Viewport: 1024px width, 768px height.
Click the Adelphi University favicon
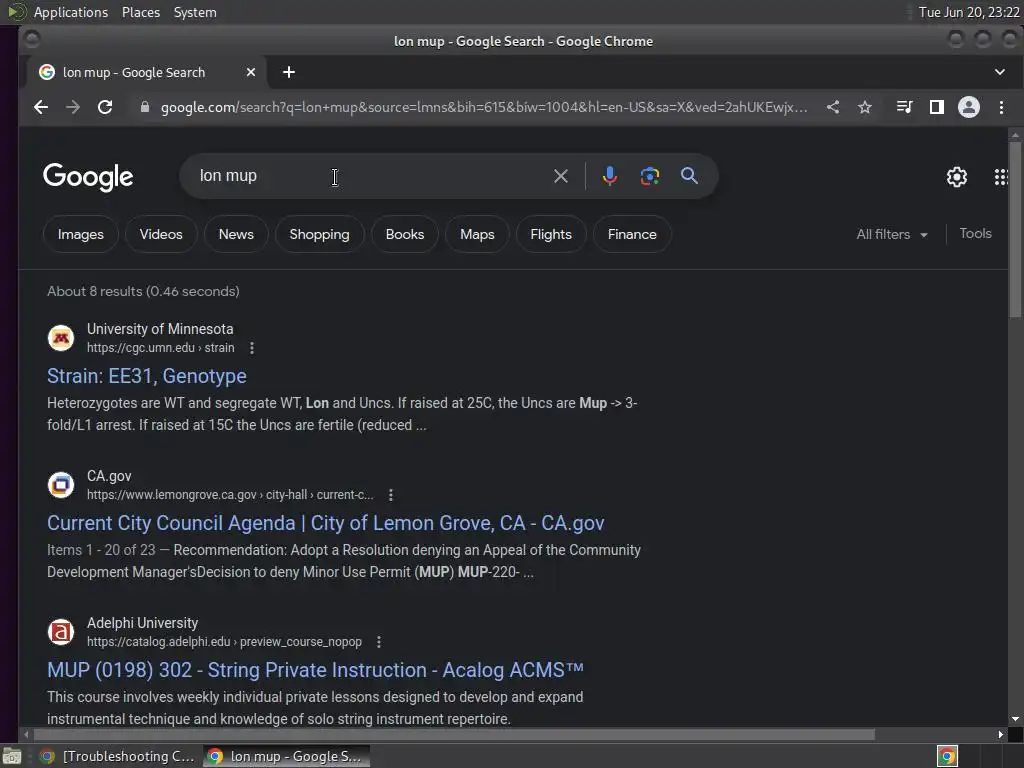tap(61, 632)
